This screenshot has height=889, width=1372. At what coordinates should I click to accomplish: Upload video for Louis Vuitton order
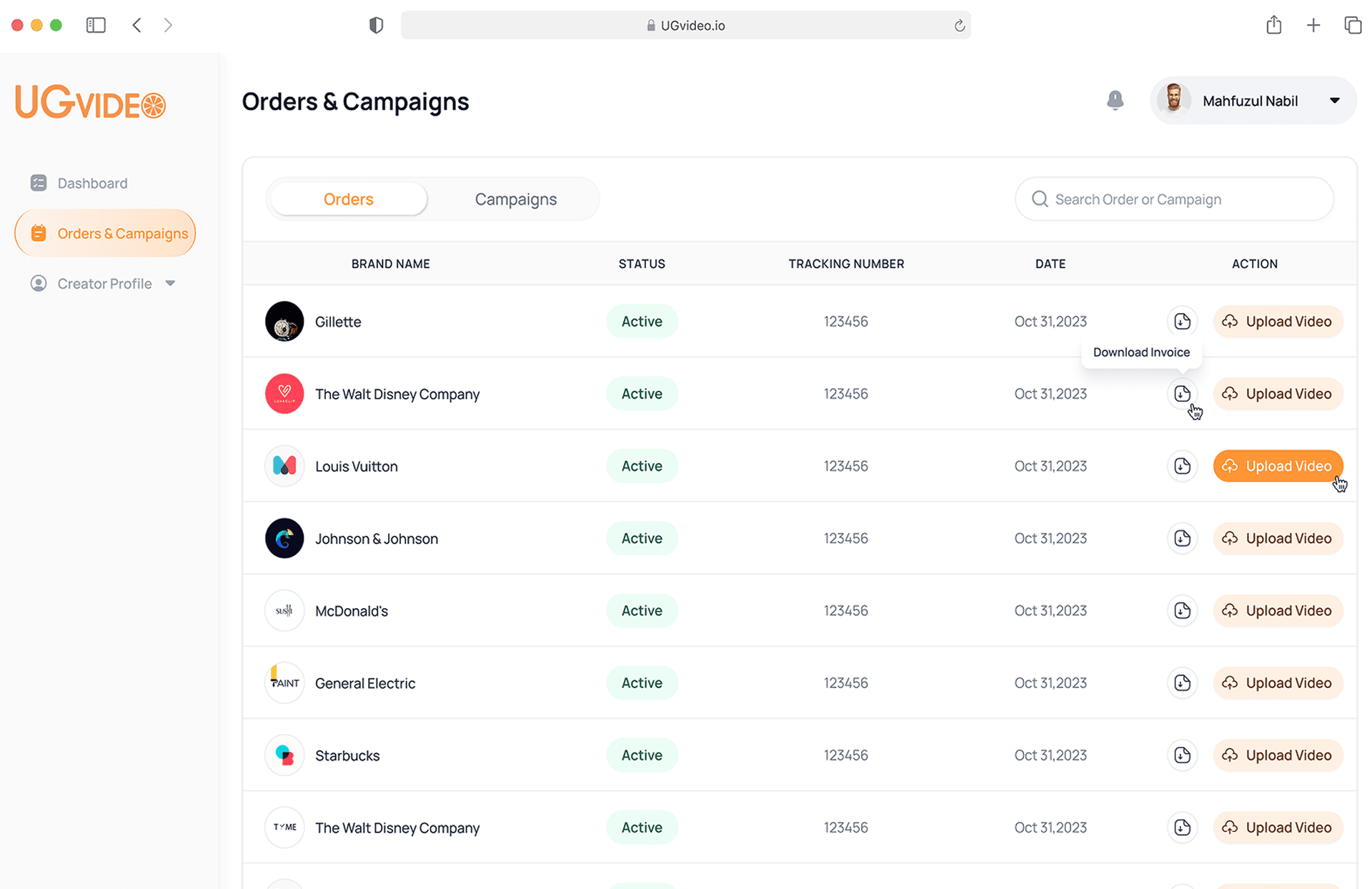(x=1278, y=466)
